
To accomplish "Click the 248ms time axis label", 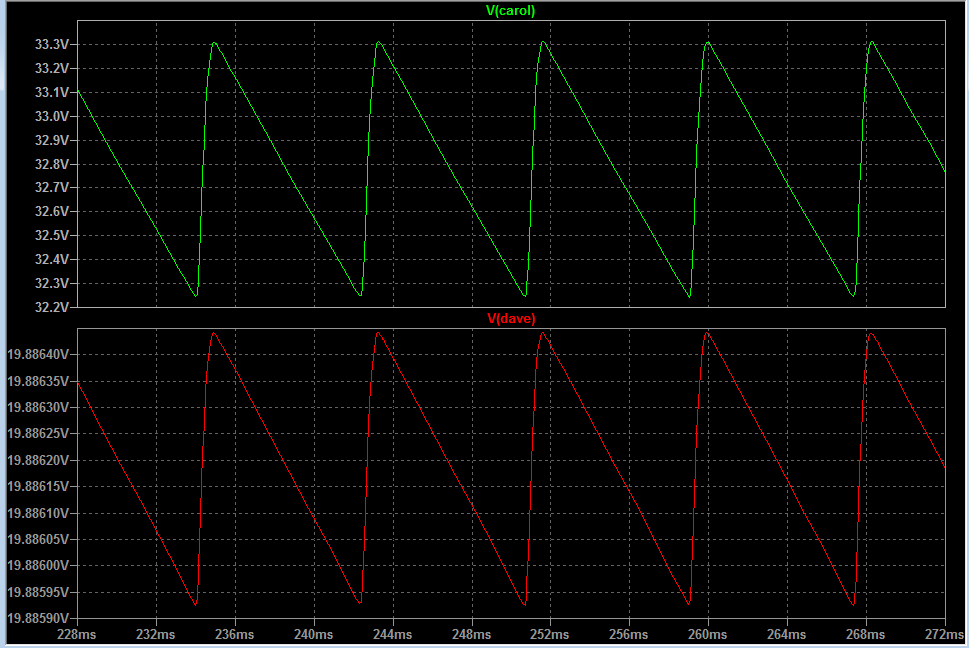I will pyautogui.click(x=472, y=634).
